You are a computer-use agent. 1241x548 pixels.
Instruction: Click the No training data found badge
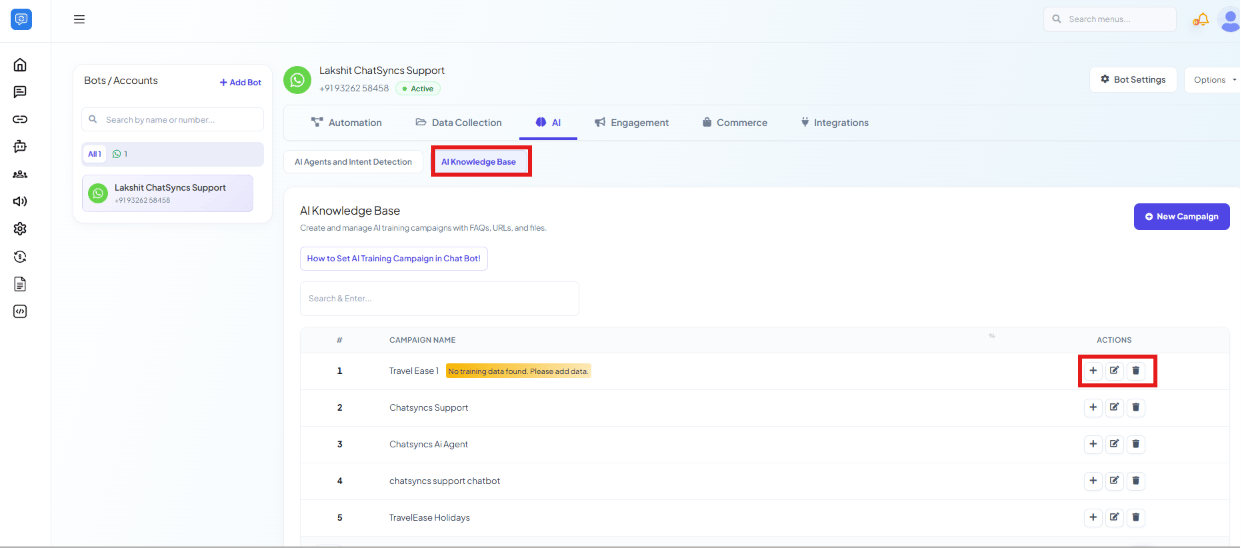(518, 371)
